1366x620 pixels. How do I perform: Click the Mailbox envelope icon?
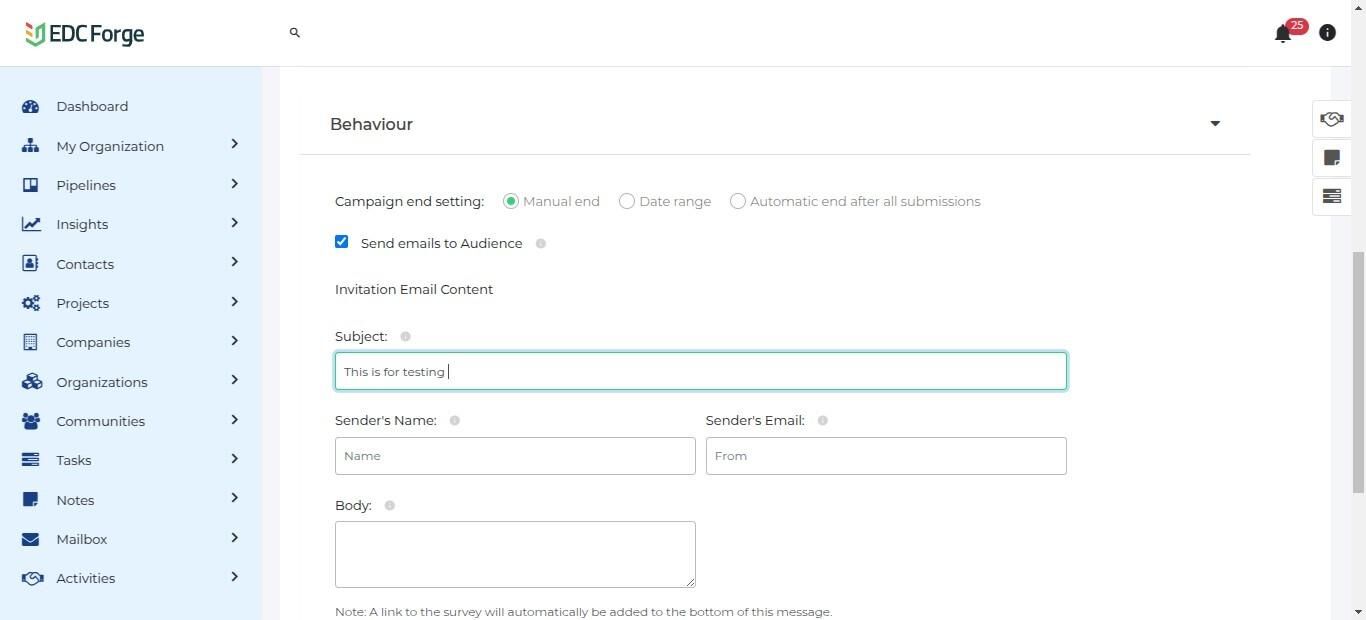[31, 539]
